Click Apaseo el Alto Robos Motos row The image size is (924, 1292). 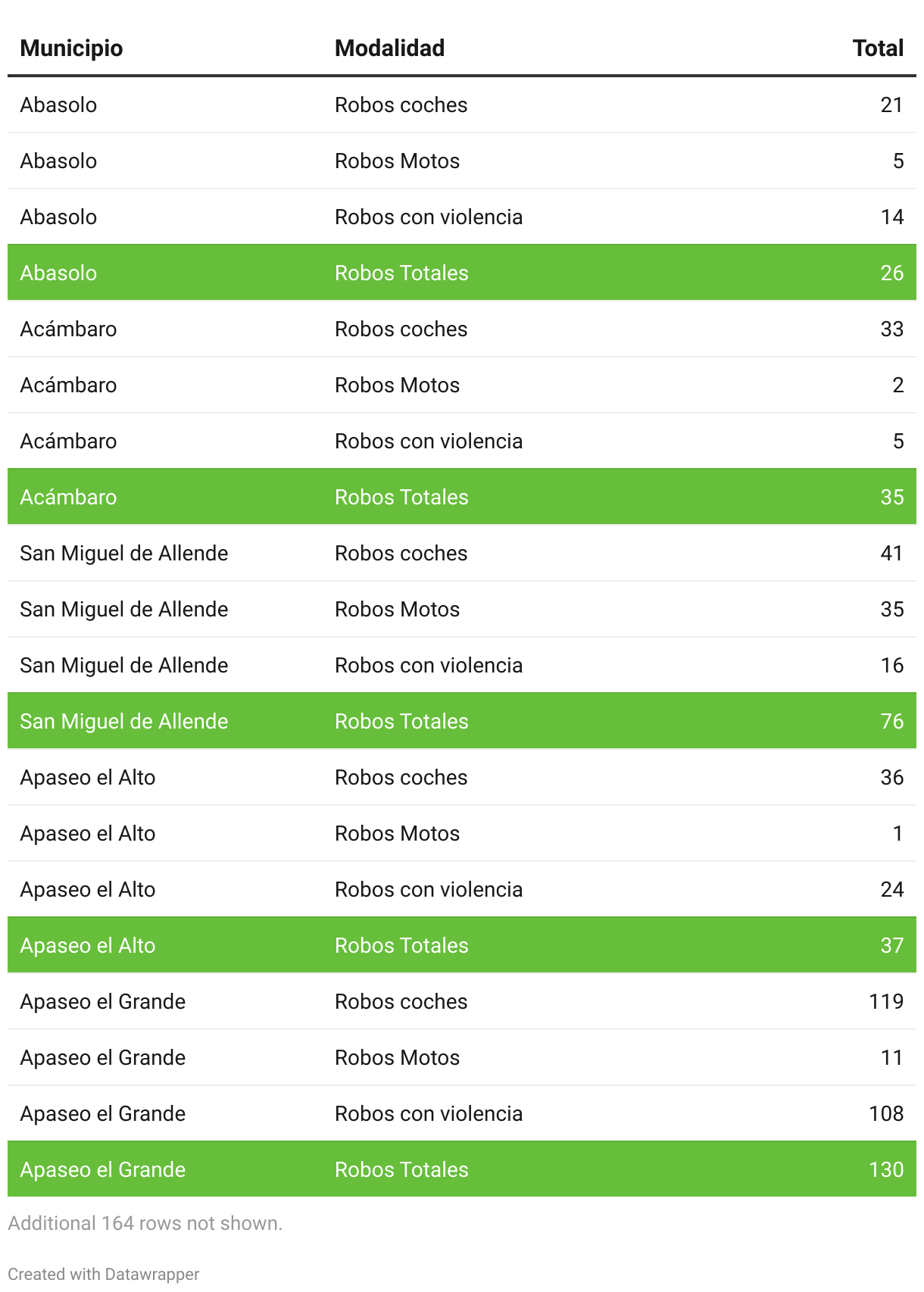click(x=461, y=833)
